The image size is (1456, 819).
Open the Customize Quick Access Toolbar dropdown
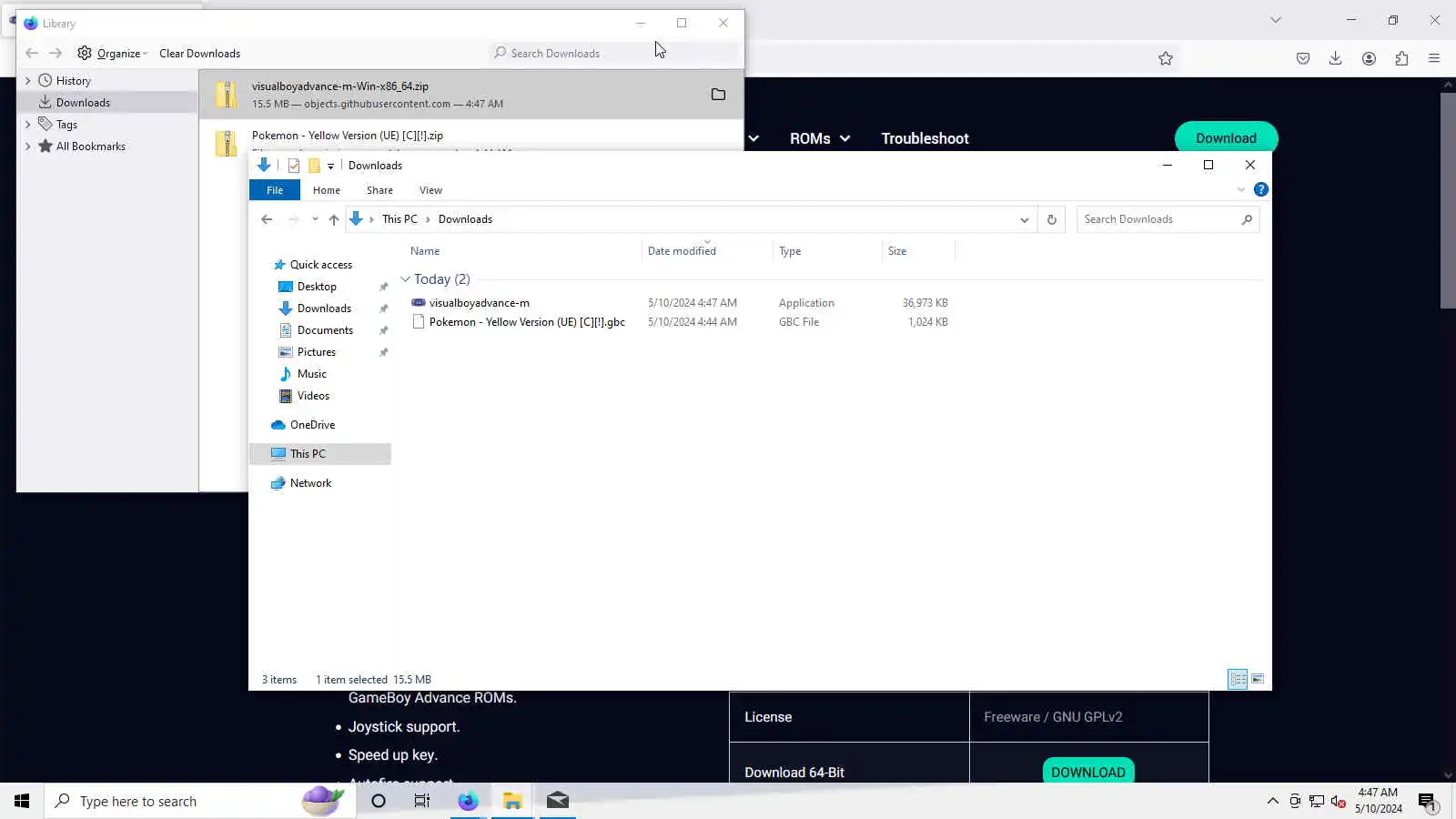click(x=330, y=166)
